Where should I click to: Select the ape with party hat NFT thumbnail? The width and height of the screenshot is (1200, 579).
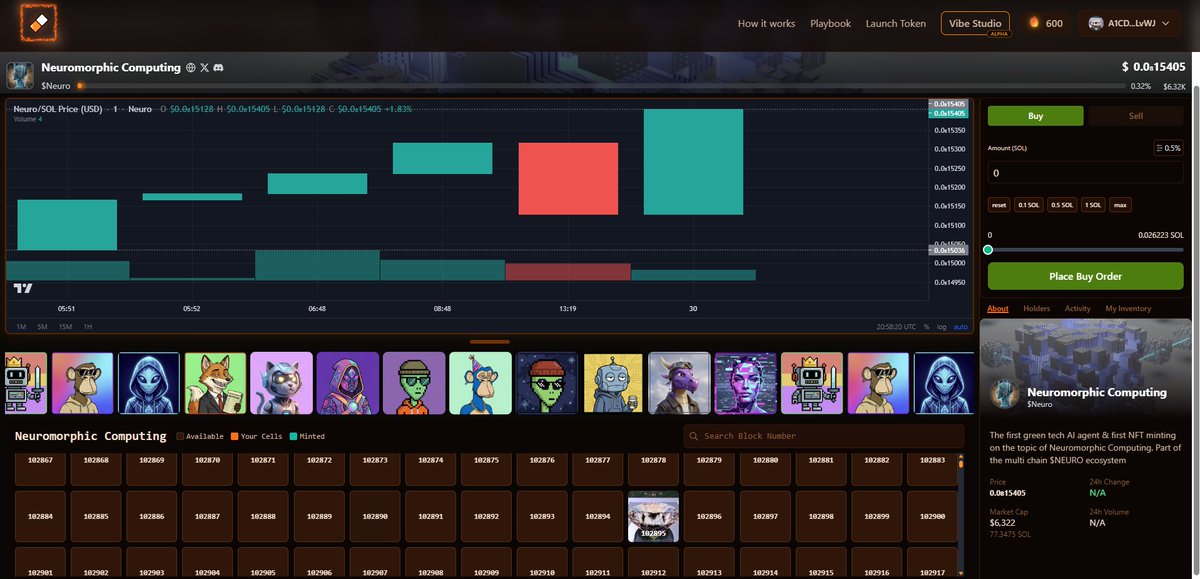[x=480, y=383]
